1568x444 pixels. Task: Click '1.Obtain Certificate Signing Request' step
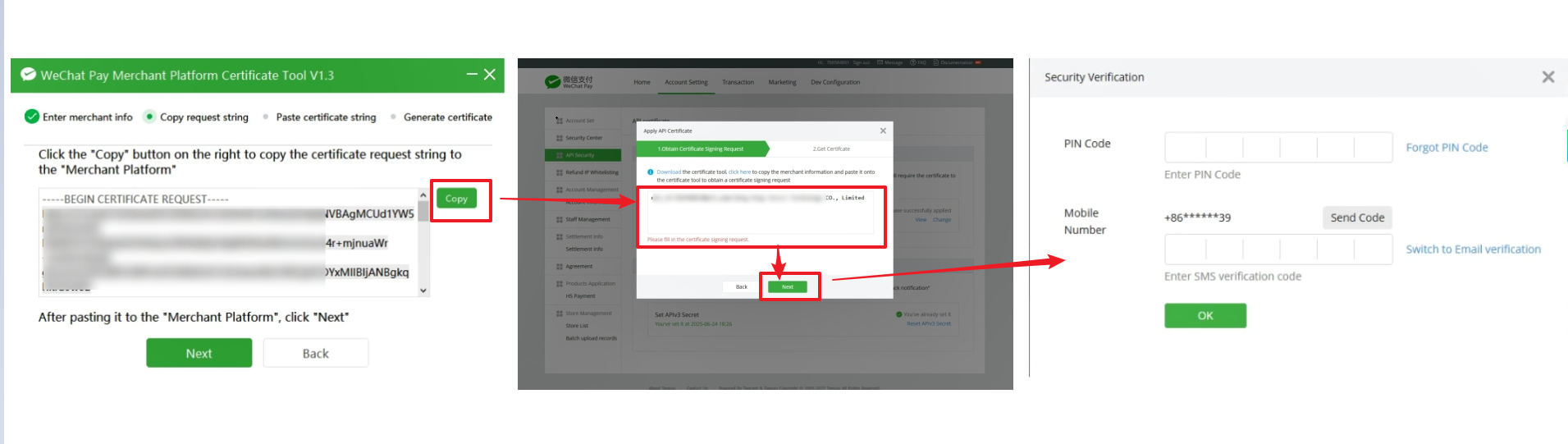(x=702, y=149)
